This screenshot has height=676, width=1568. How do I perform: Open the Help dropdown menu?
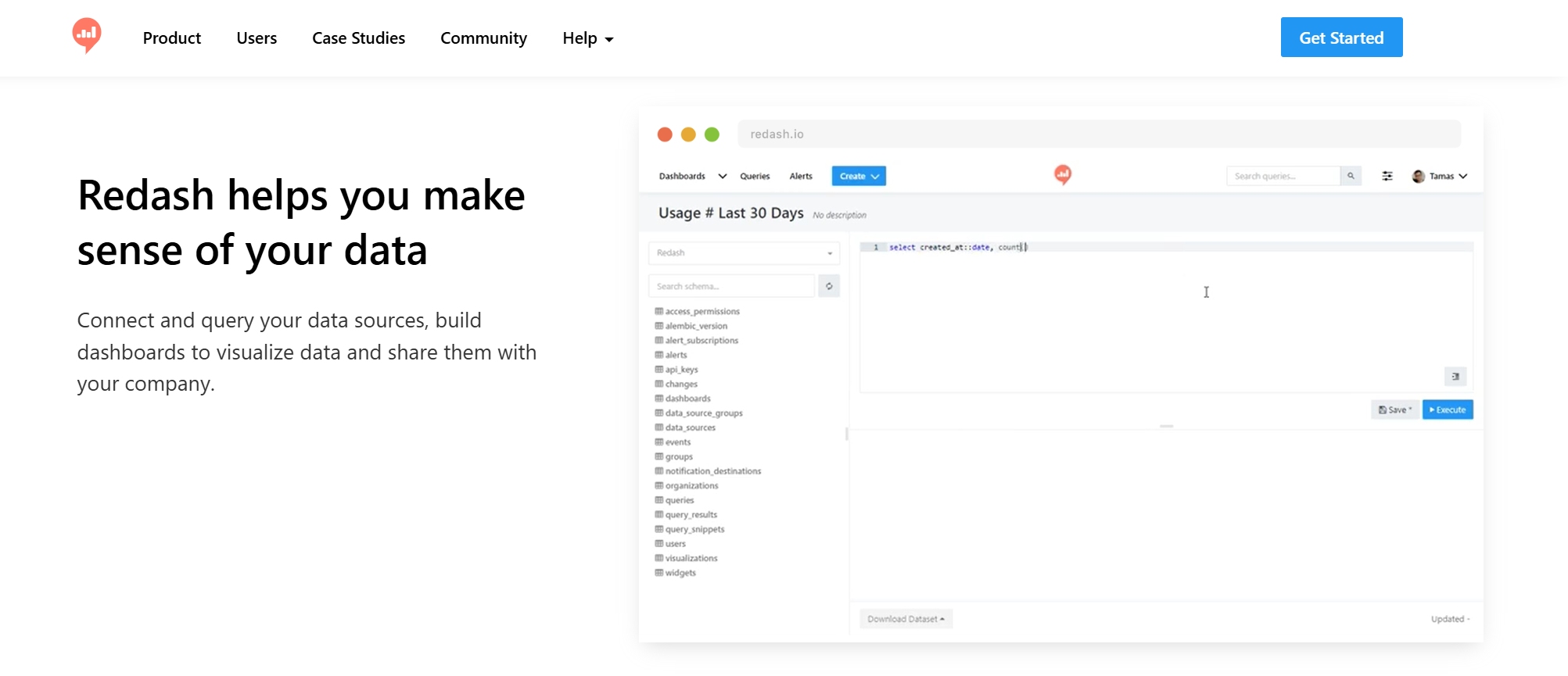click(x=587, y=38)
